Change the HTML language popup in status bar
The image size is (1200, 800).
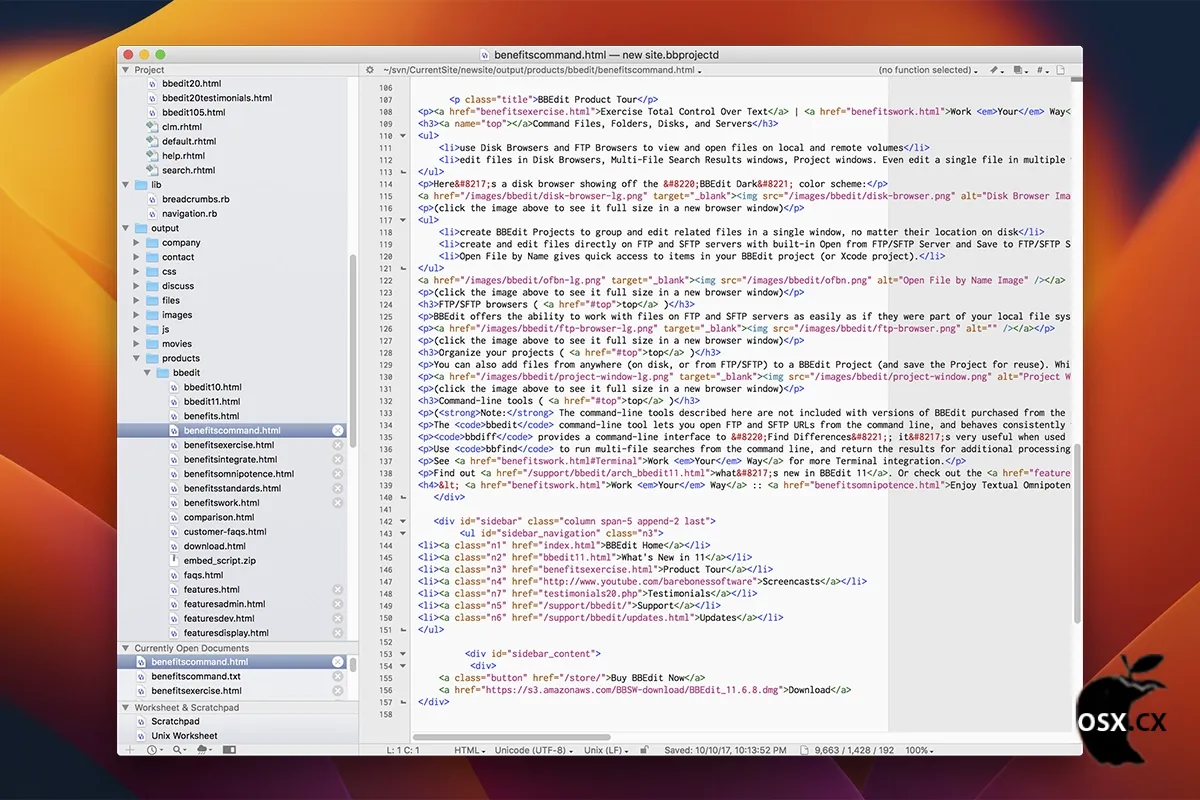tap(470, 749)
